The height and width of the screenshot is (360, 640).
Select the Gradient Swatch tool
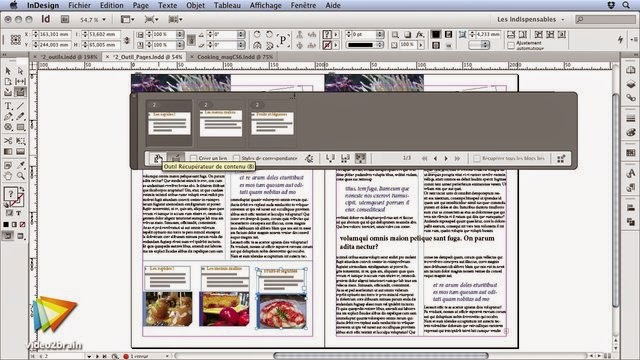coord(8,151)
